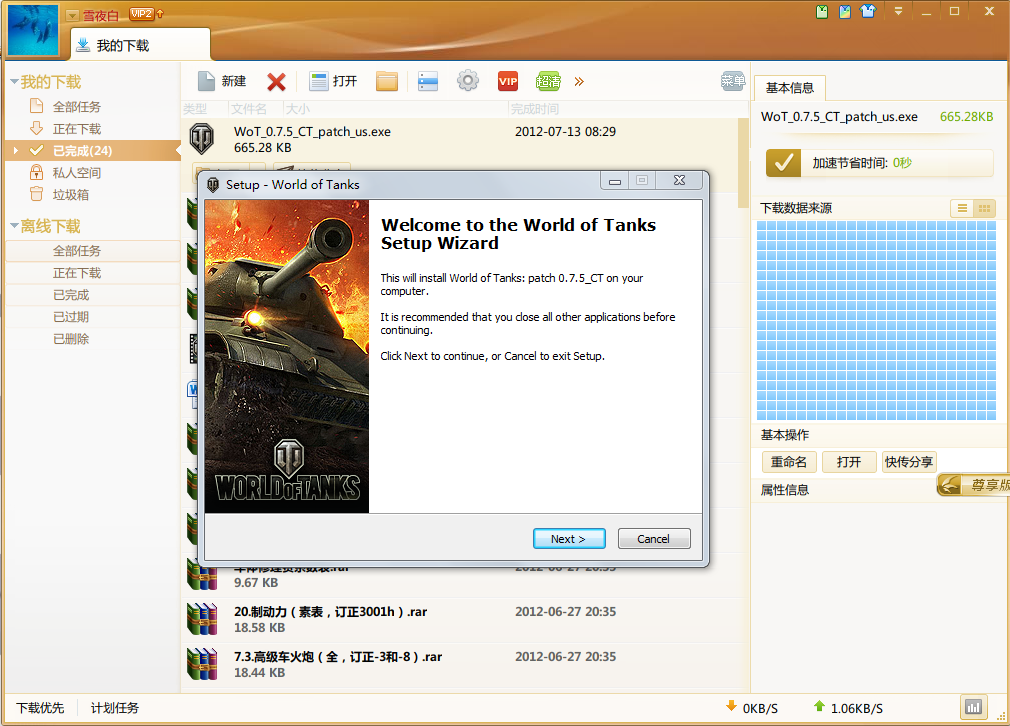This screenshot has width=1010, height=726.
Task: Click the skin shirt icon in title bar
Action: pos(868,12)
